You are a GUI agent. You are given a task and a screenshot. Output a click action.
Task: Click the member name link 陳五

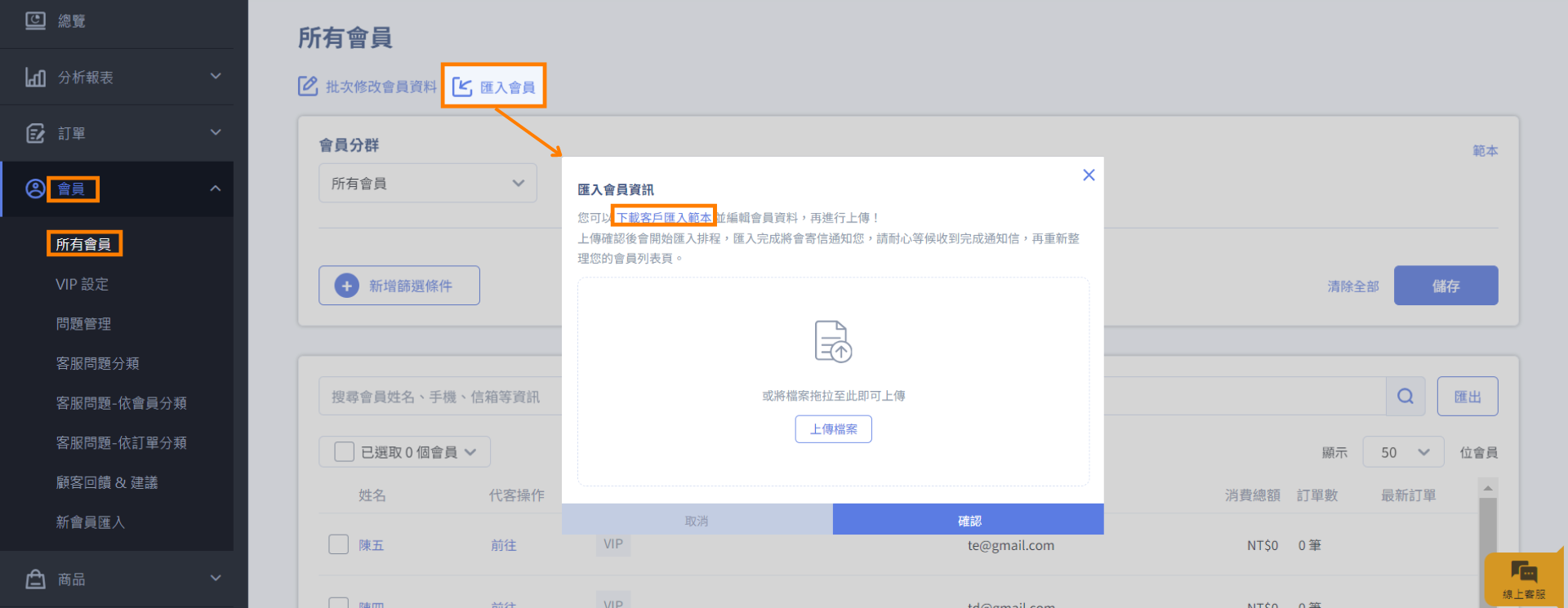tap(372, 545)
